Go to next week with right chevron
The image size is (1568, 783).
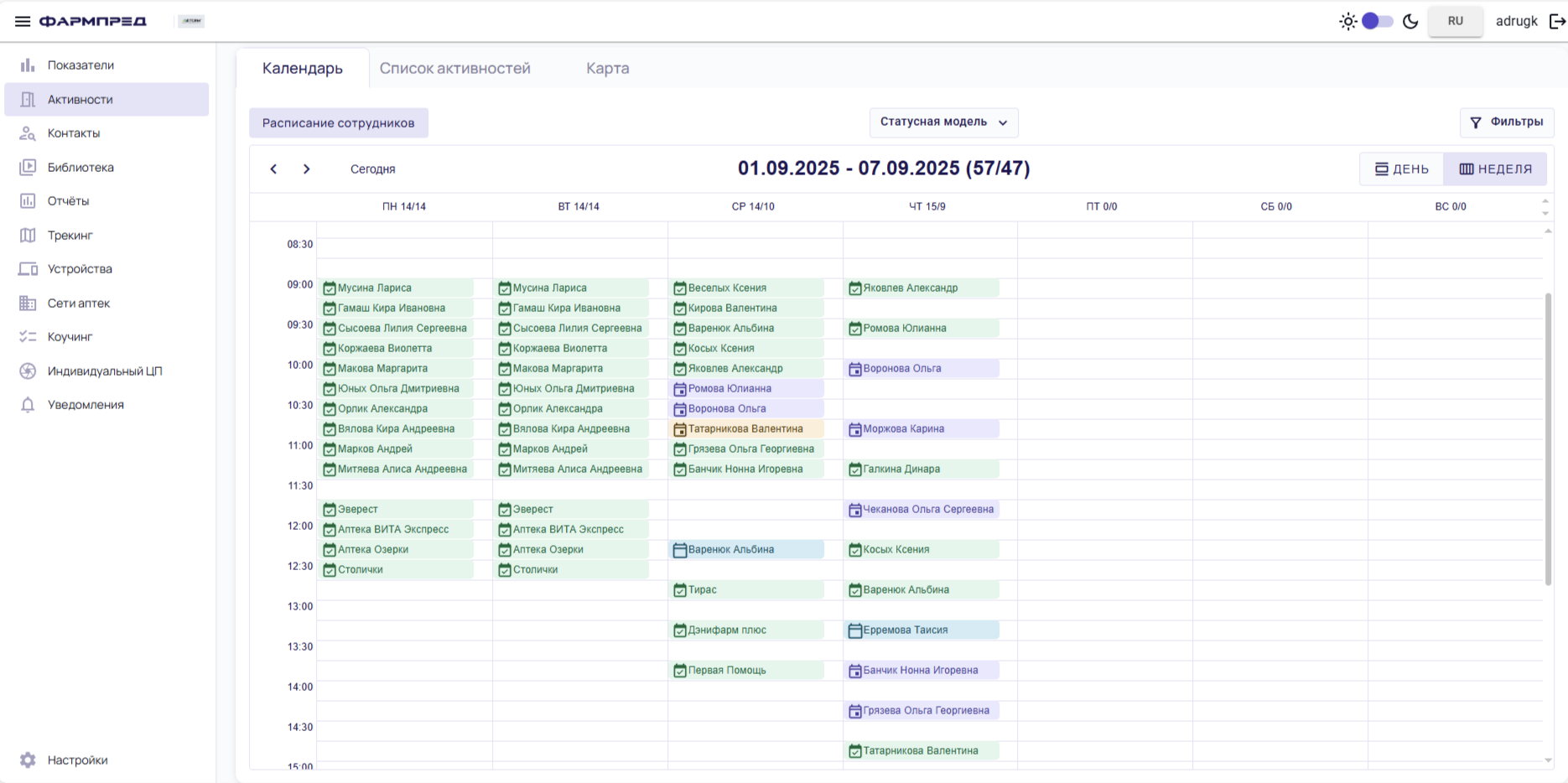(307, 169)
